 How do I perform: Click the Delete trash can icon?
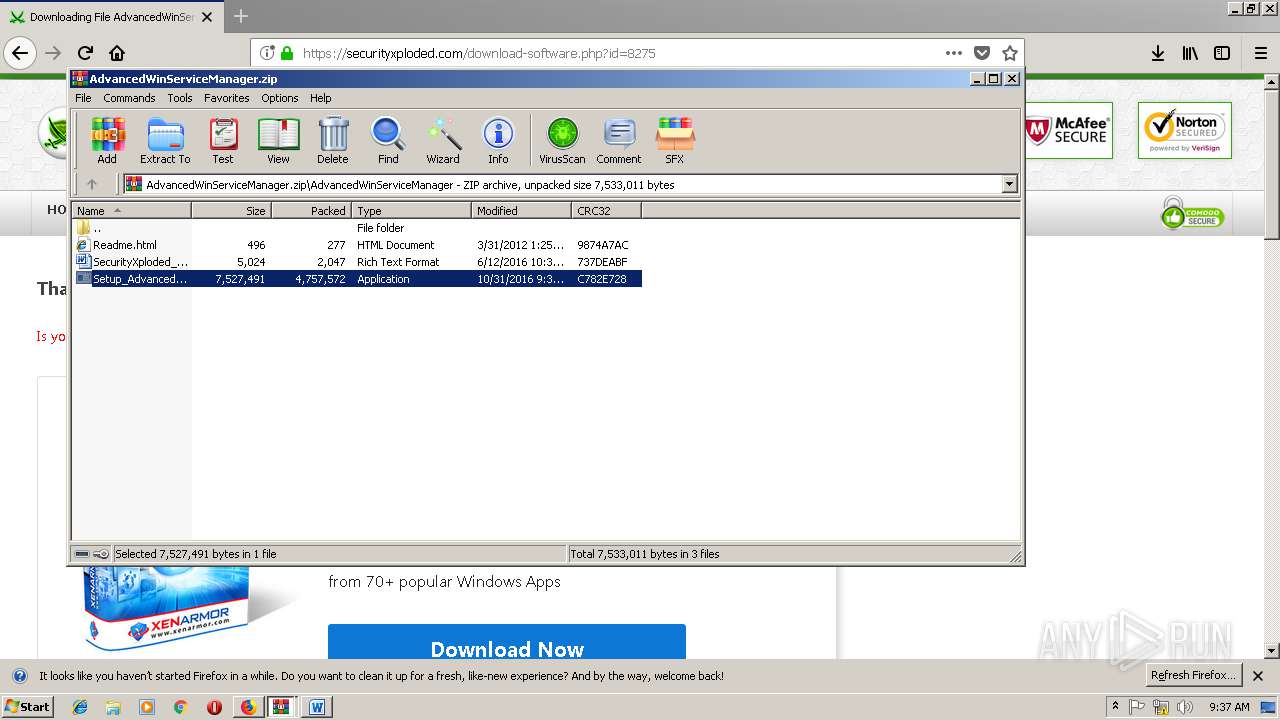tap(333, 140)
